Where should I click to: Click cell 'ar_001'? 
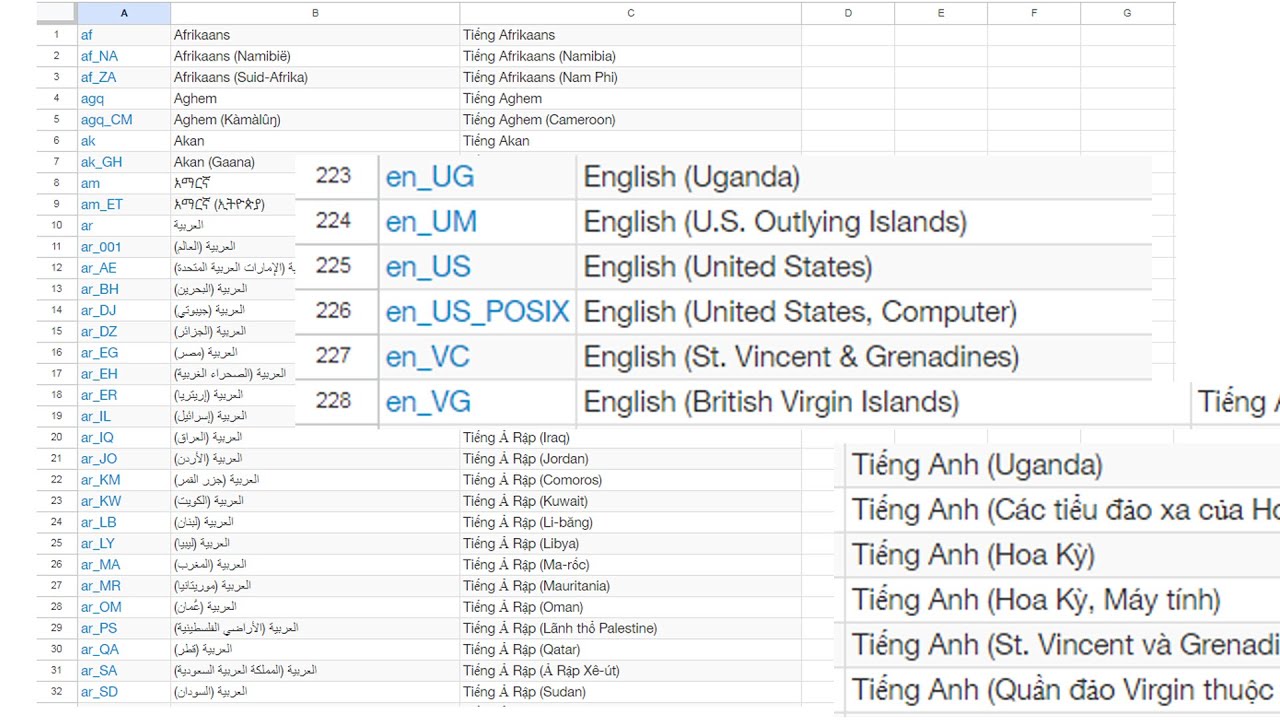pyautogui.click(x=124, y=247)
